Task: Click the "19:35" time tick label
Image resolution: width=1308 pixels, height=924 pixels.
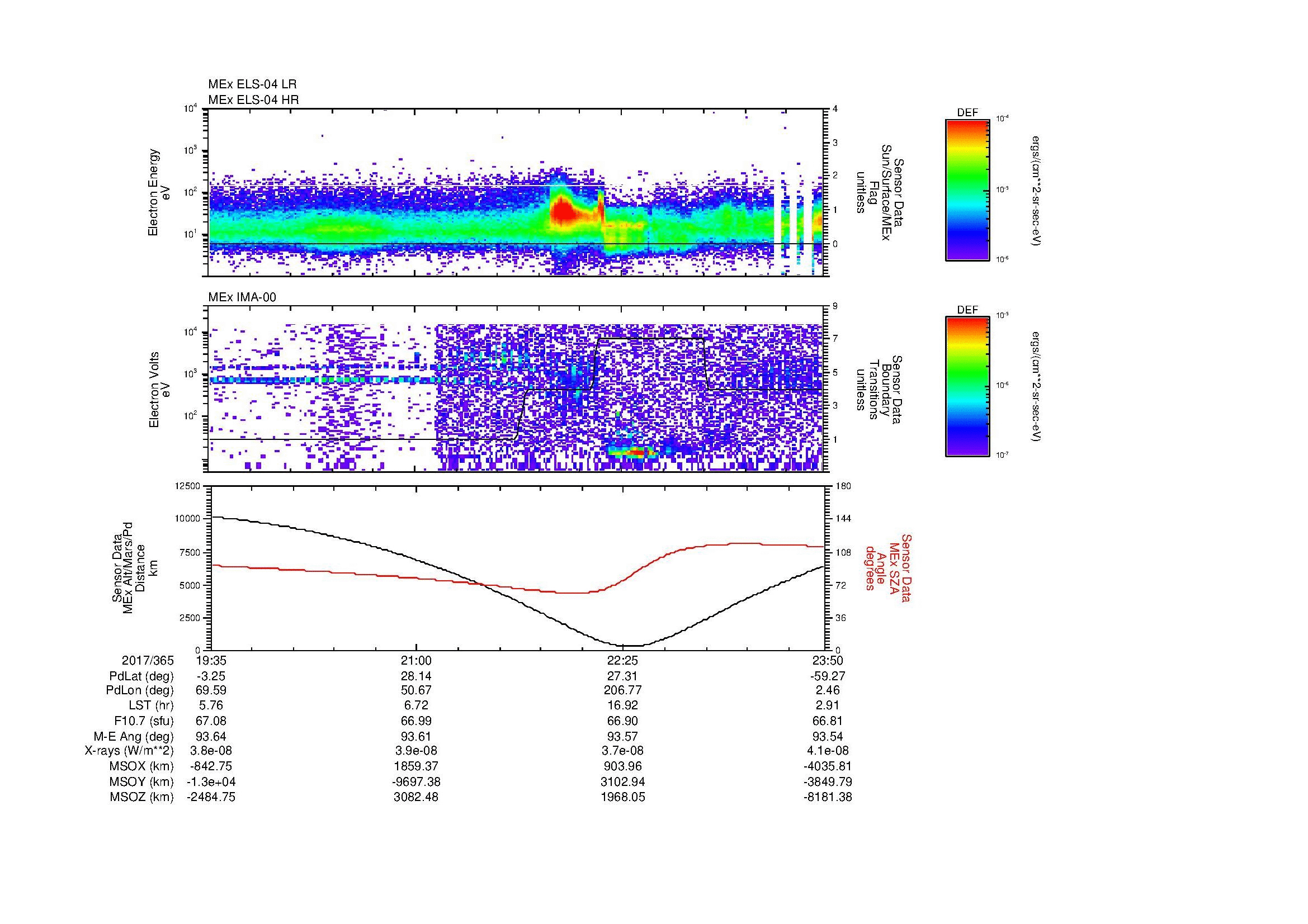Action: point(211,660)
